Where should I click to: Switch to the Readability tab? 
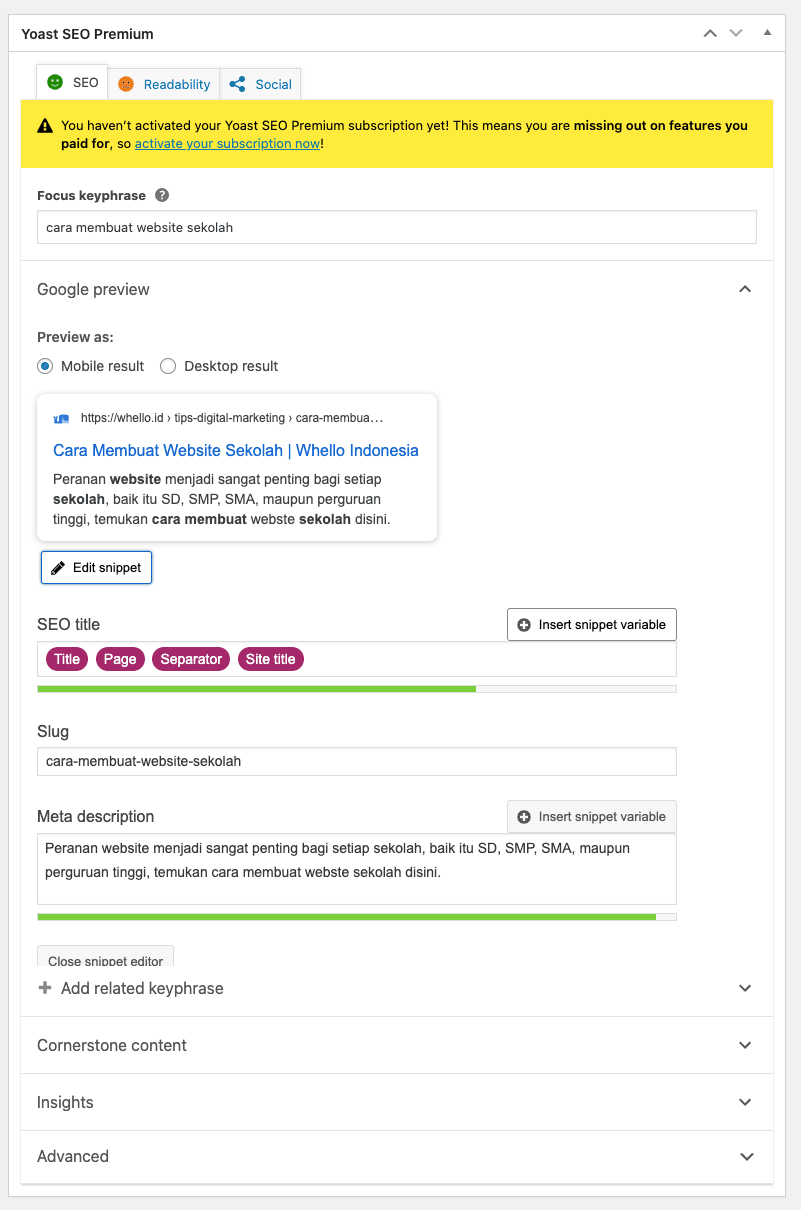coord(165,84)
